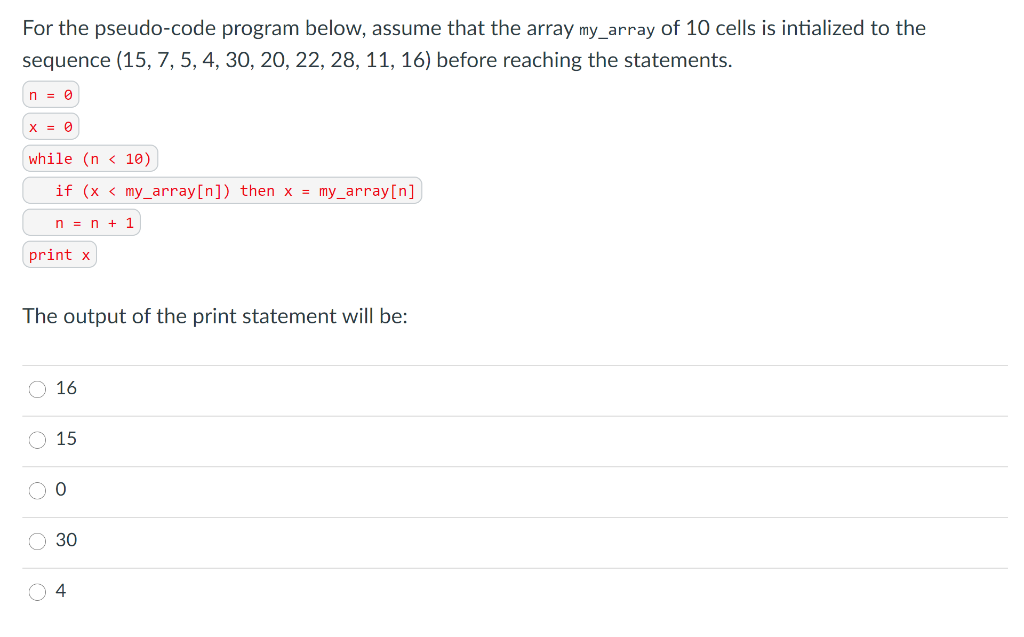
Task: Click 'The output of the print statement' prompt
Action: 215,316
